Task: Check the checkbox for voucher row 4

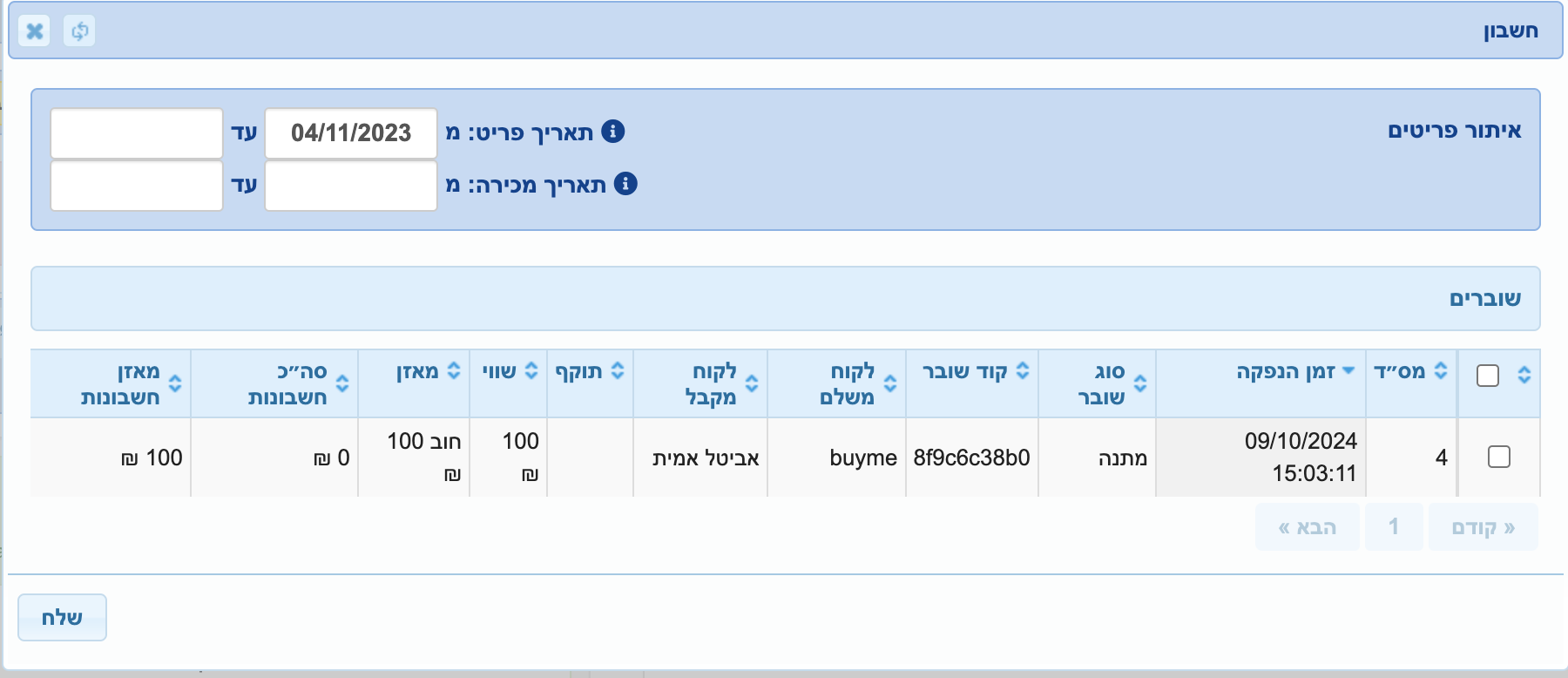Action: (x=1498, y=457)
